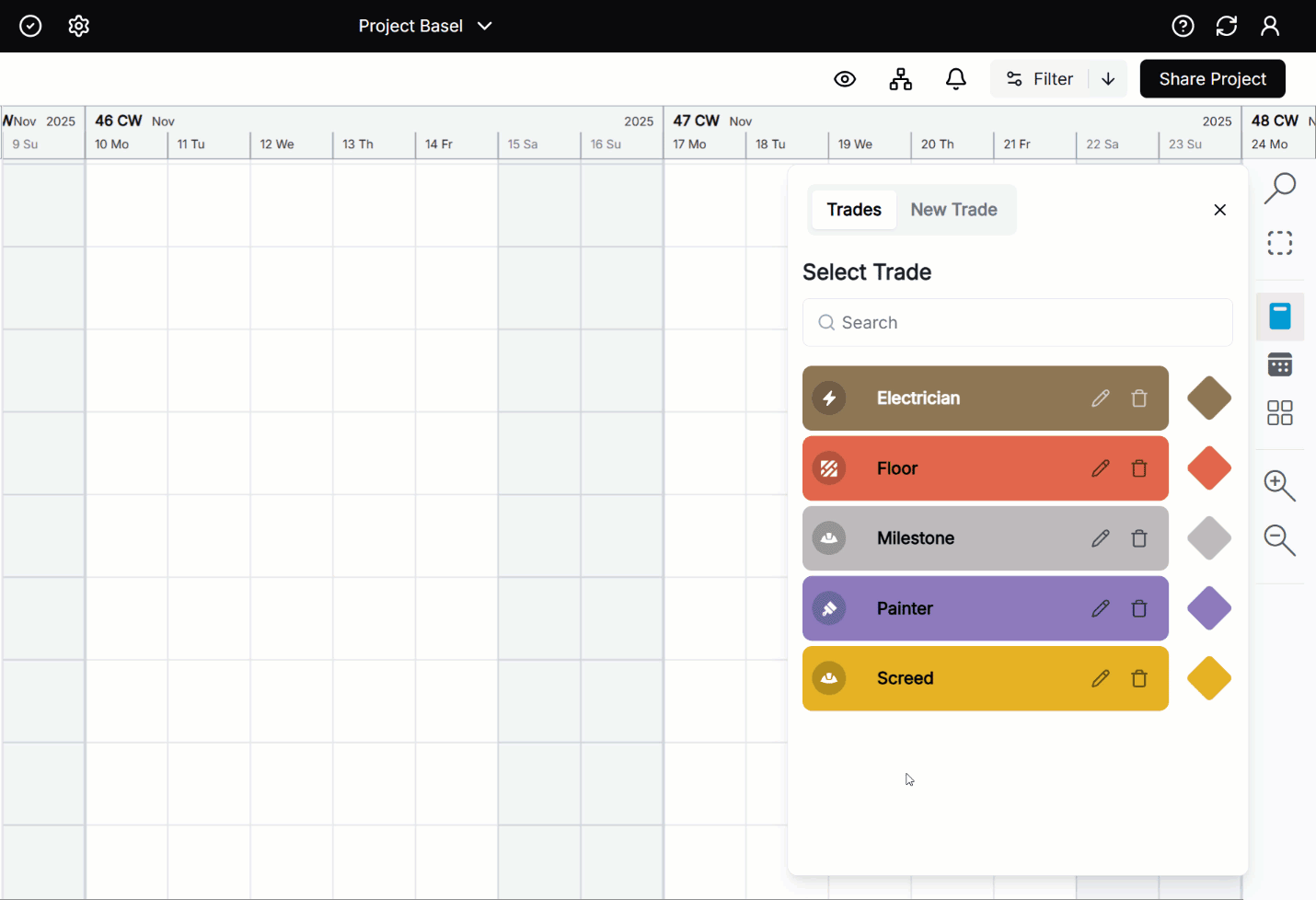Viewport: 1316px width, 900px height.
Task: Zoom out of the timeline
Action: coord(1280,540)
